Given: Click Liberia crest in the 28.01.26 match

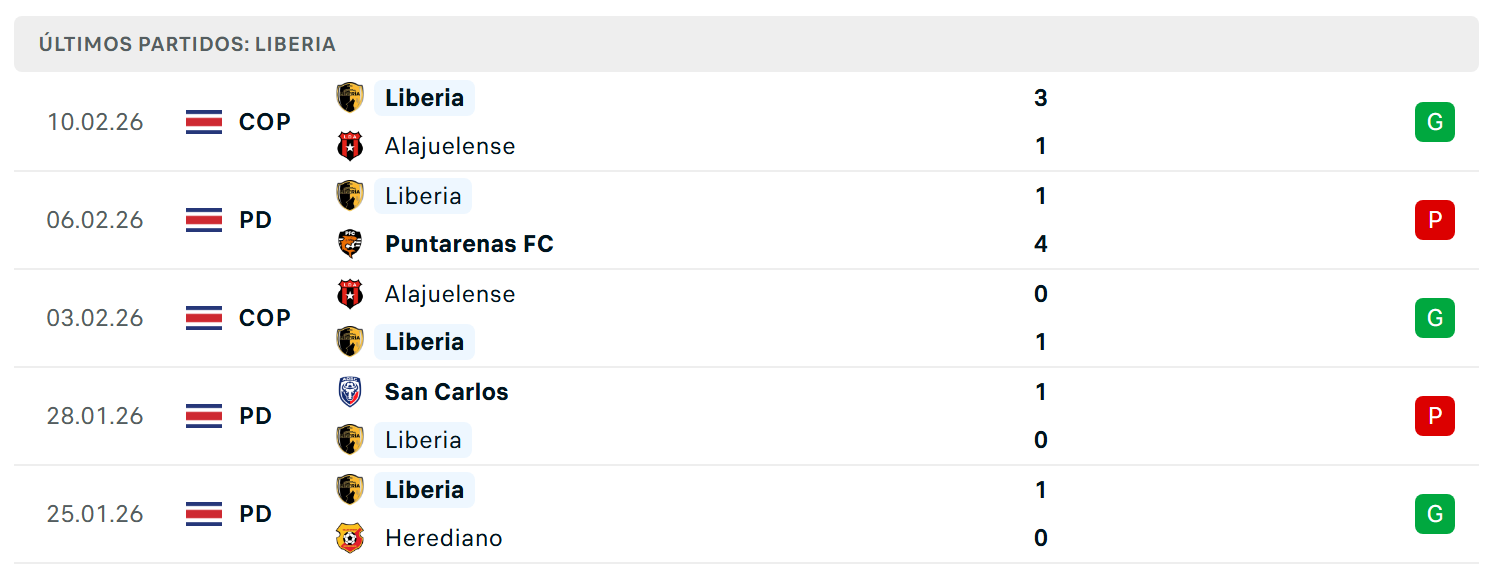Looking at the screenshot, I should coord(350,440).
